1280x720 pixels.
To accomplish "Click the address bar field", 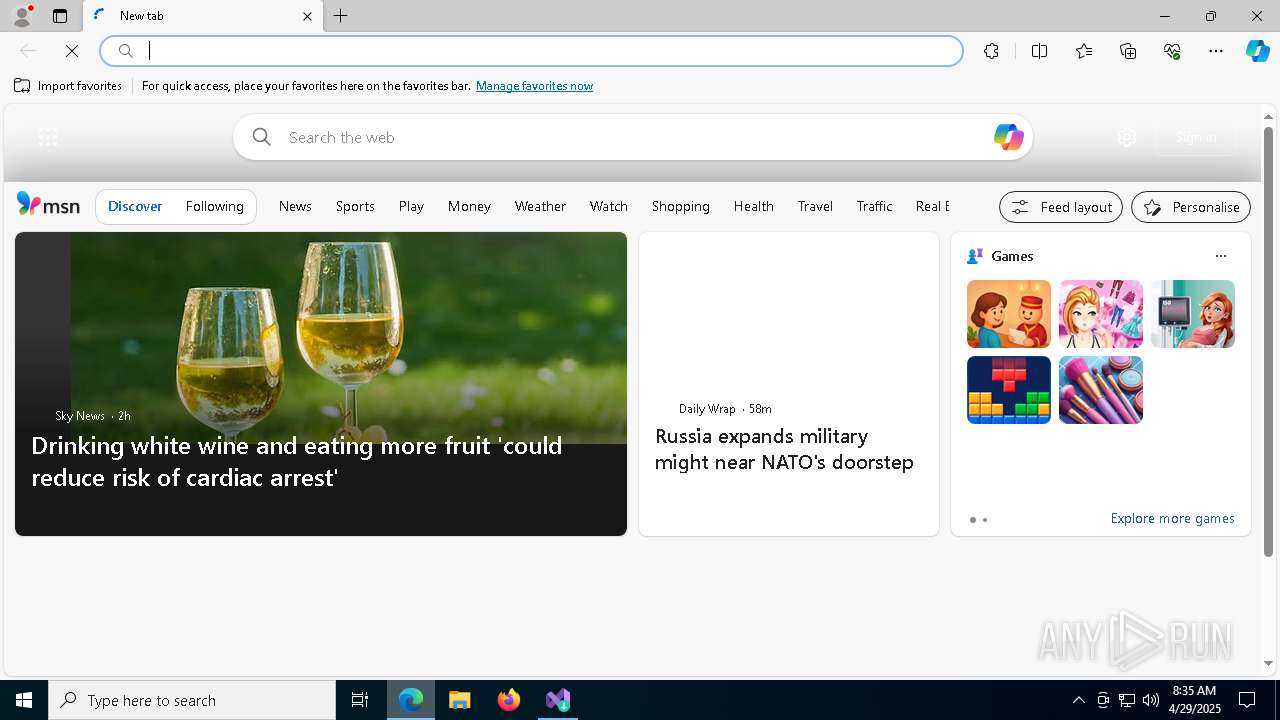I will pyautogui.click(x=532, y=51).
